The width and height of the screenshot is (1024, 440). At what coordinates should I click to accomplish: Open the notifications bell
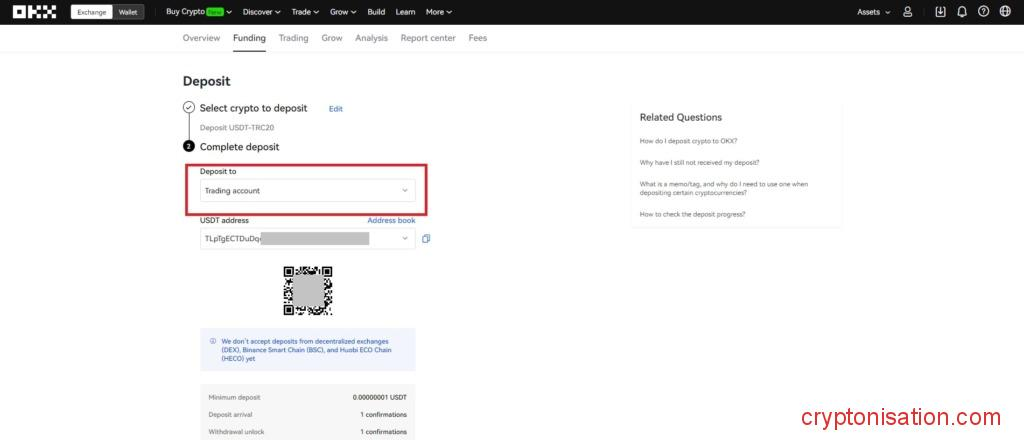pyautogui.click(x=962, y=12)
